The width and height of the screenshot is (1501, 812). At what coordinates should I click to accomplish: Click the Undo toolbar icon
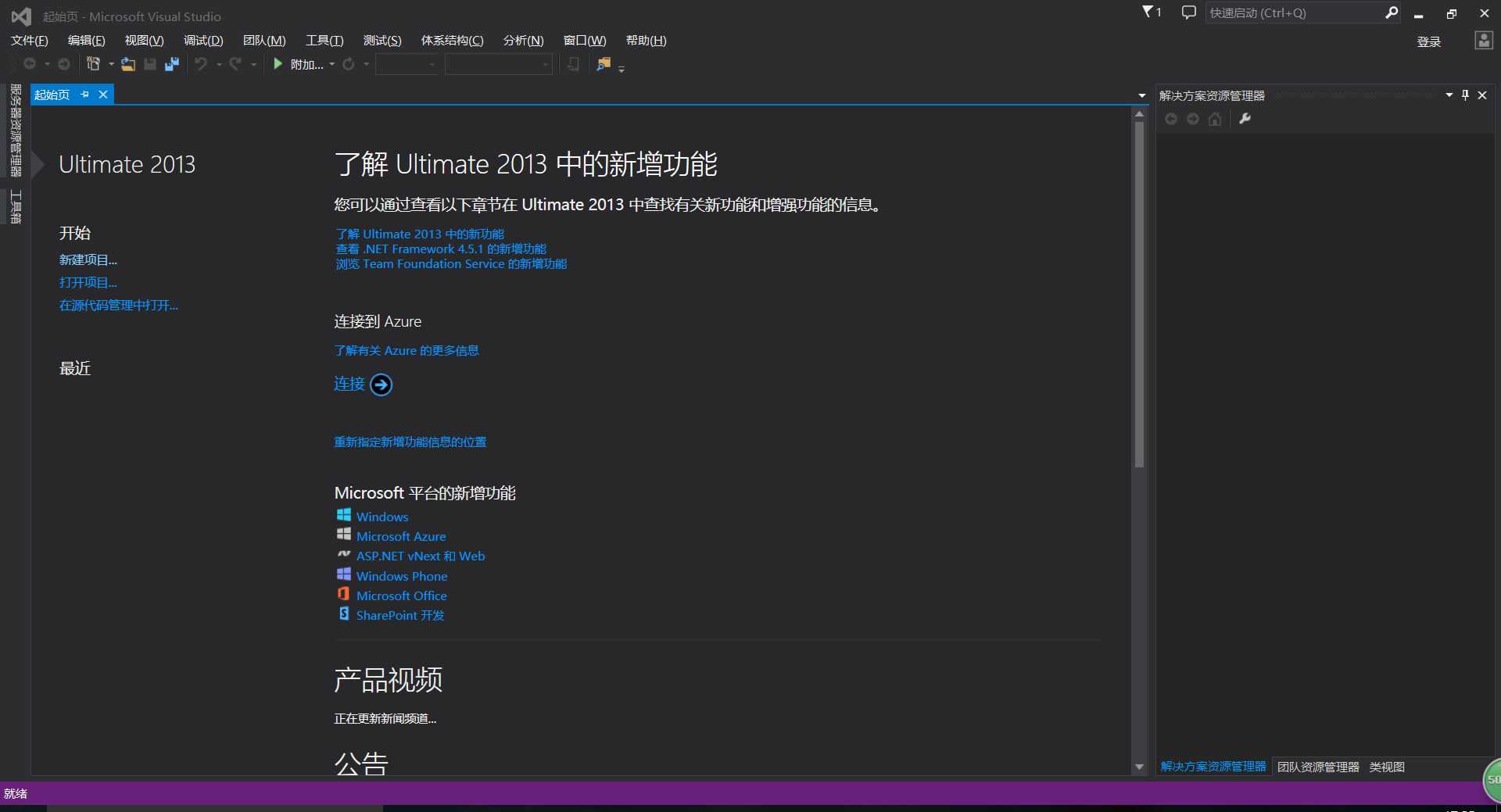(x=201, y=64)
